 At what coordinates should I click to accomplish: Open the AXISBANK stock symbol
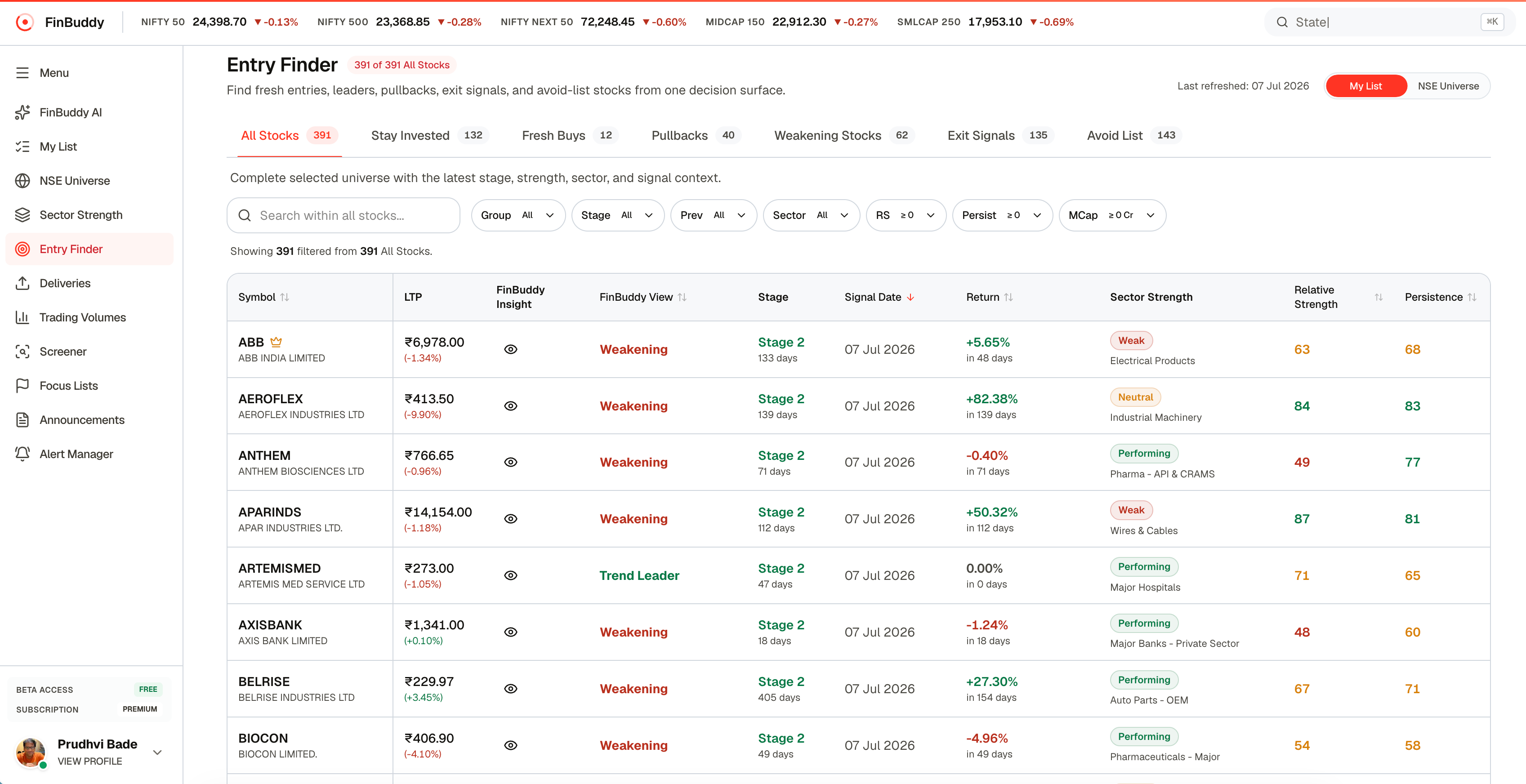pyautogui.click(x=270, y=625)
